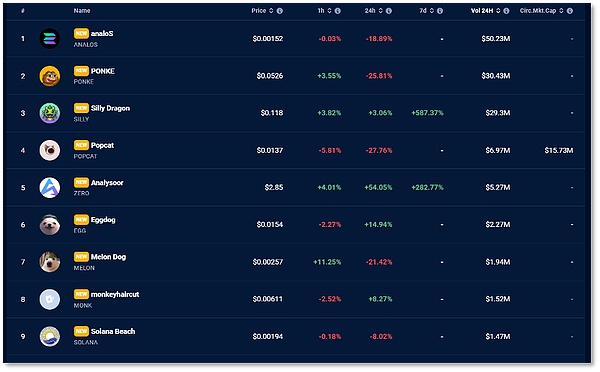This screenshot has height=372, width=600.
Task: Select the Melon Dog token avatar
Action: click(50, 262)
